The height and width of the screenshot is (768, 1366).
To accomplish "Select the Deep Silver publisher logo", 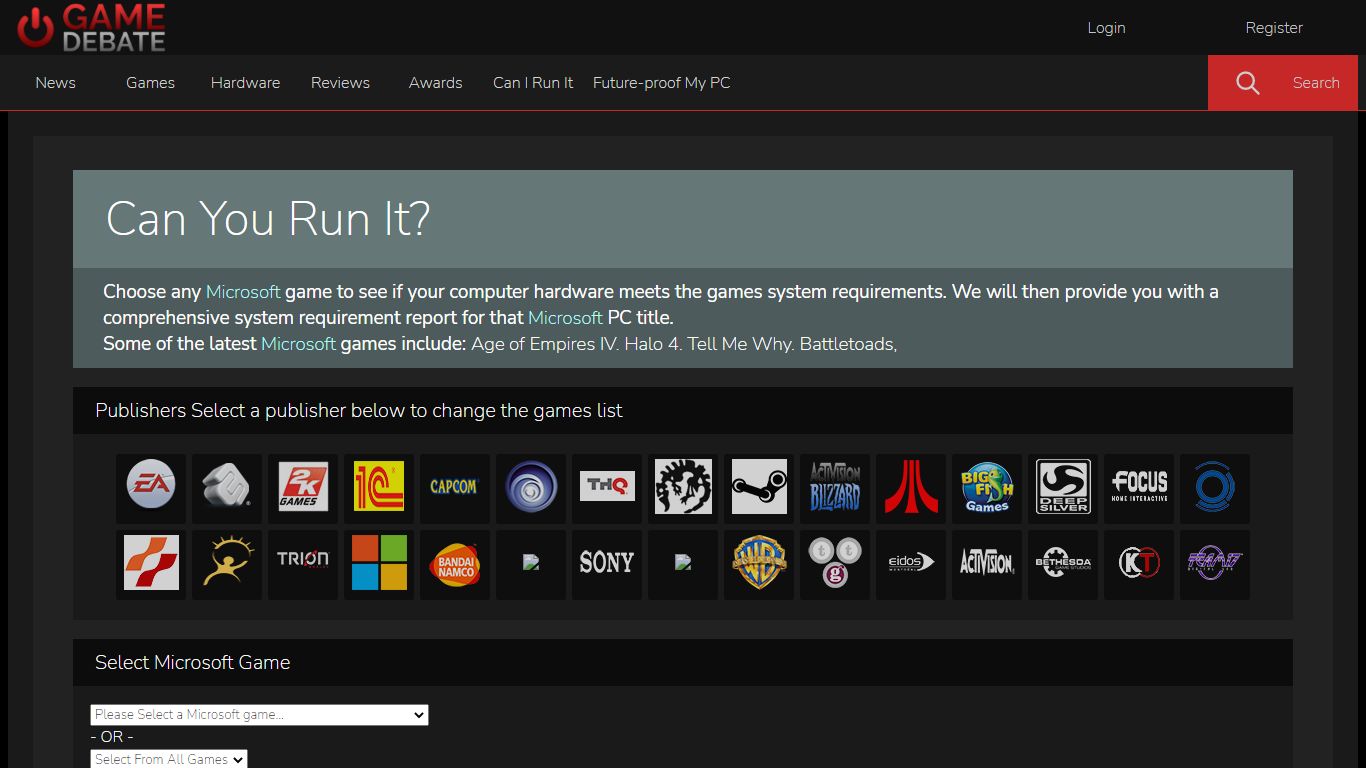I will tap(1063, 487).
